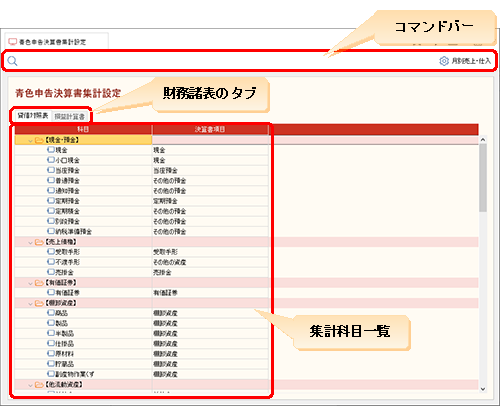Screen dimensions: 500x406
Task: Click the account icon beside 不渡手形
Action: (51, 262)
